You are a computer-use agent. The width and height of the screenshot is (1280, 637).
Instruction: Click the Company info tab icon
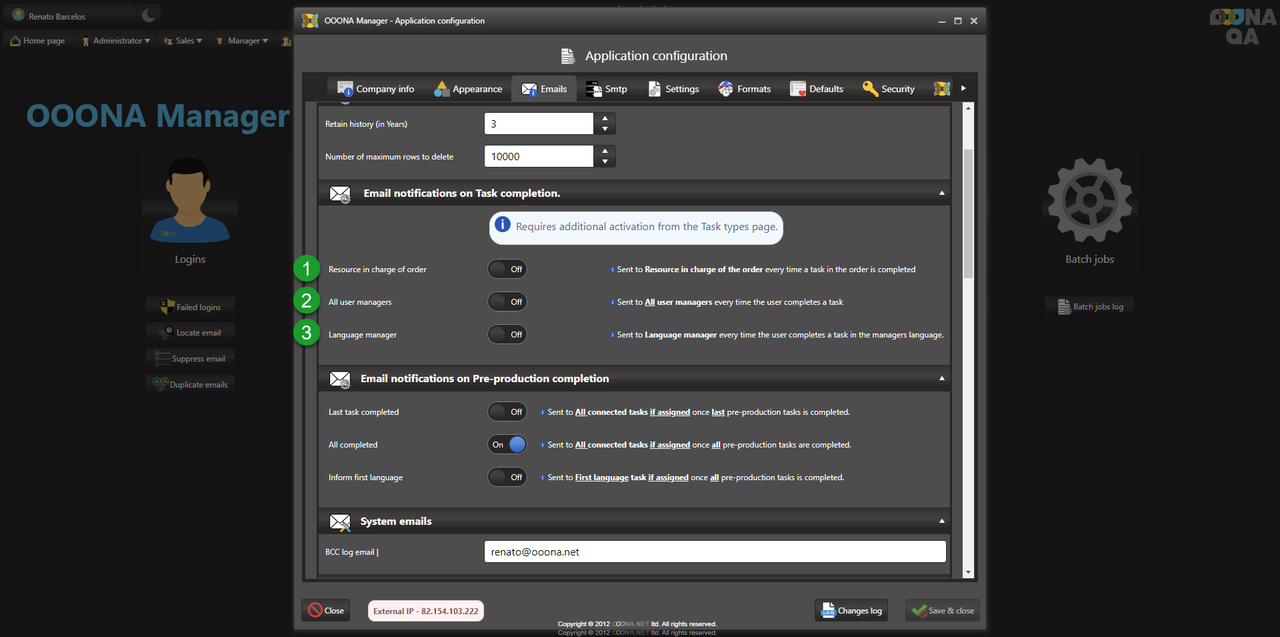click(346, 89)
